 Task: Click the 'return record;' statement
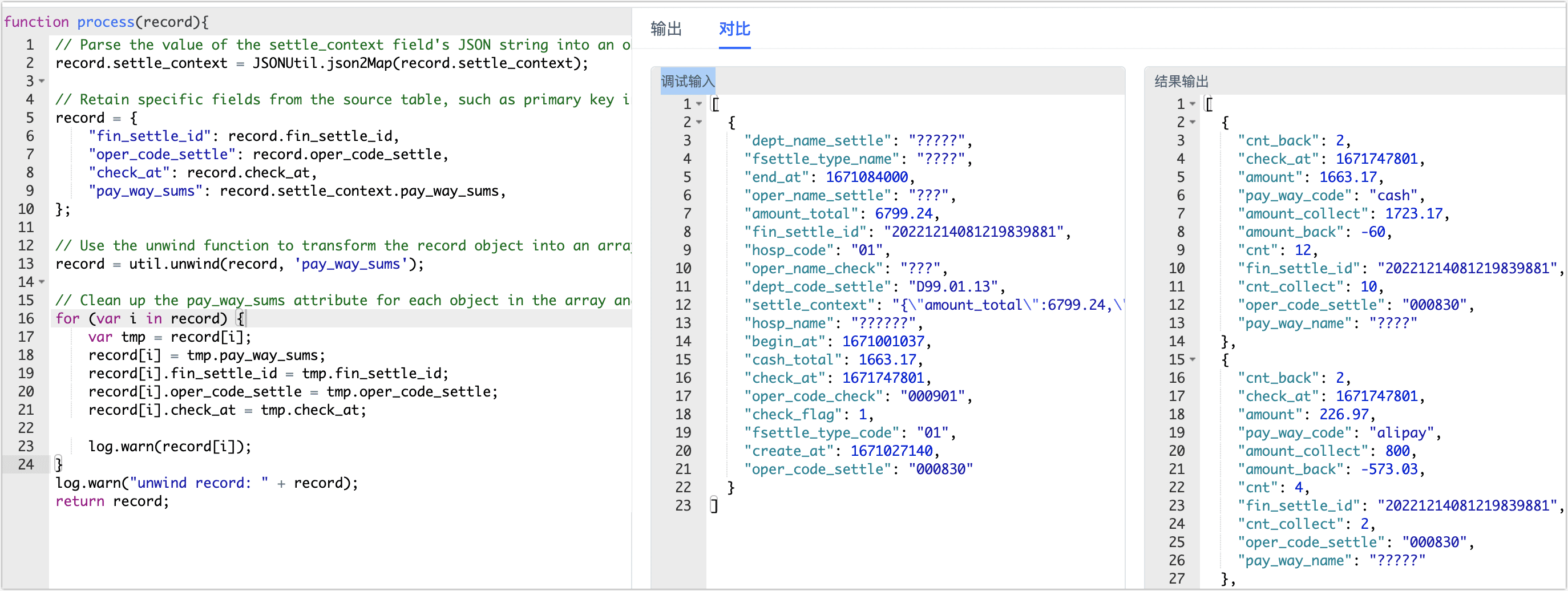112,501
